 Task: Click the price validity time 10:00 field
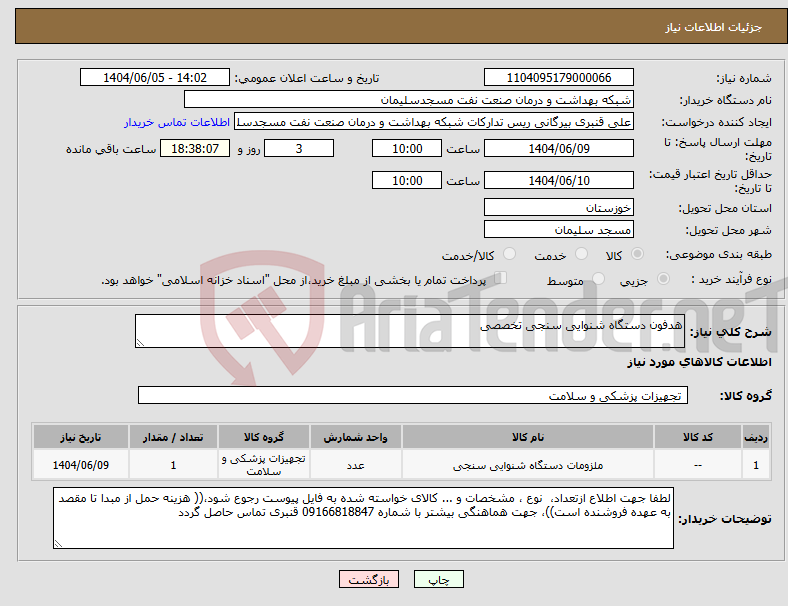[407, 180]
